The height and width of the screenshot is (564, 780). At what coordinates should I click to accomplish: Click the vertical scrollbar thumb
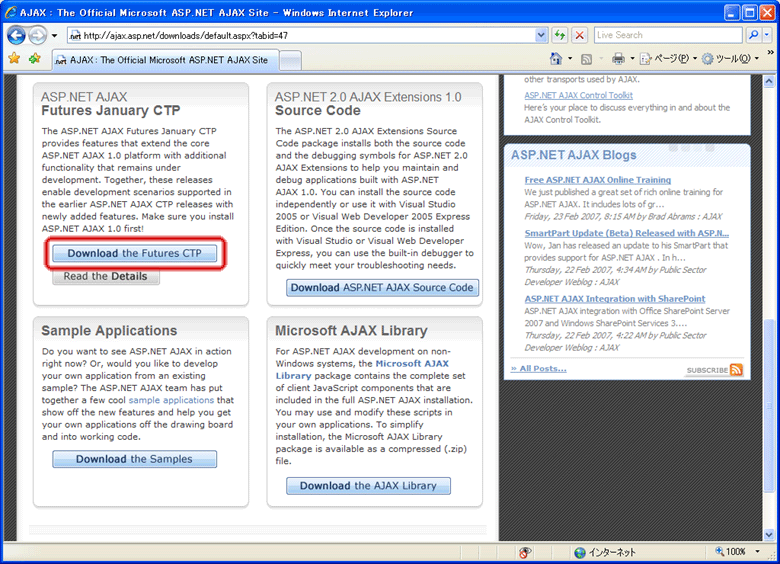click(769, 404)
